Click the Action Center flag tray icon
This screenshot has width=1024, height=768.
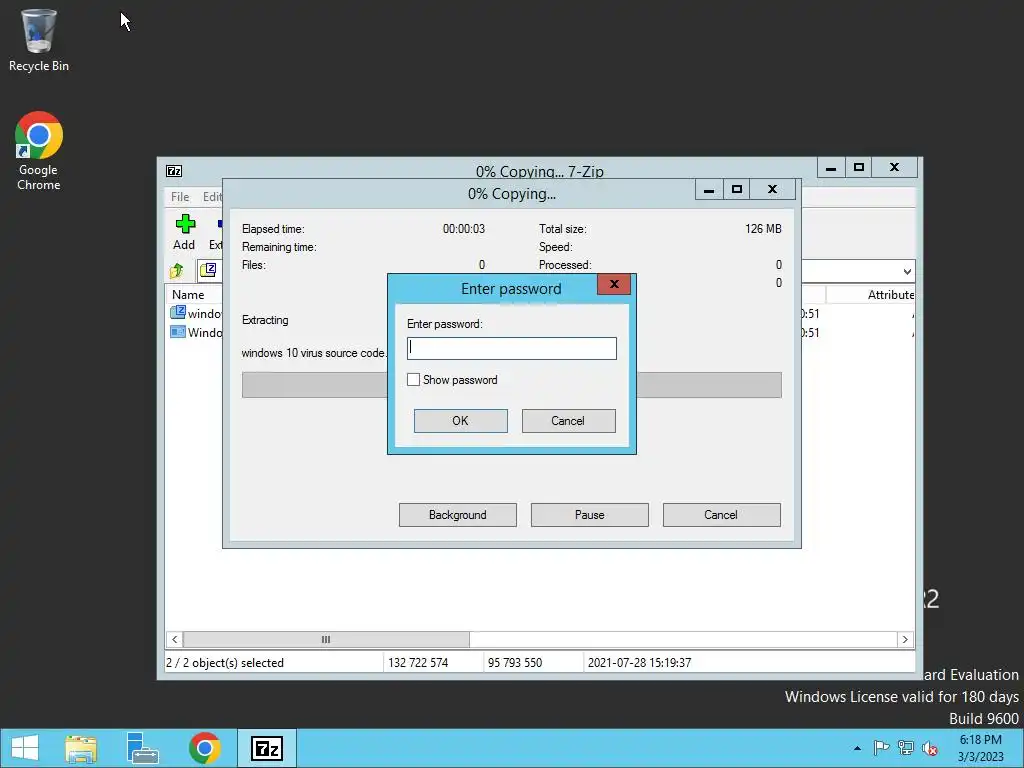[881, 748]
